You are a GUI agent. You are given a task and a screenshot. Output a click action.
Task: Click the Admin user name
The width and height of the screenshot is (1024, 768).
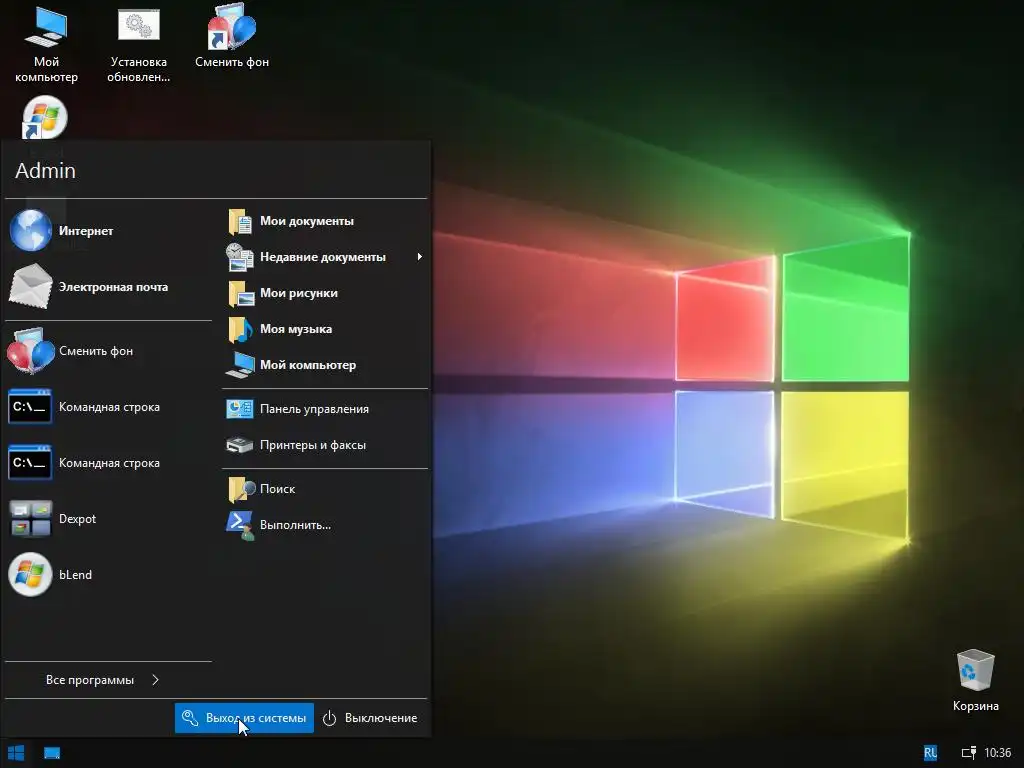(x=45, y=170)
